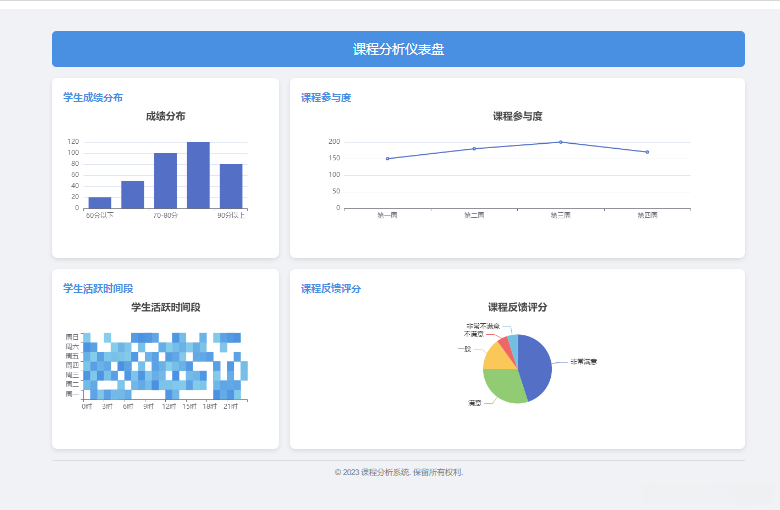Click the 满意 pie label below the chart
Screen dimensions: 780x510
(475, 403)
